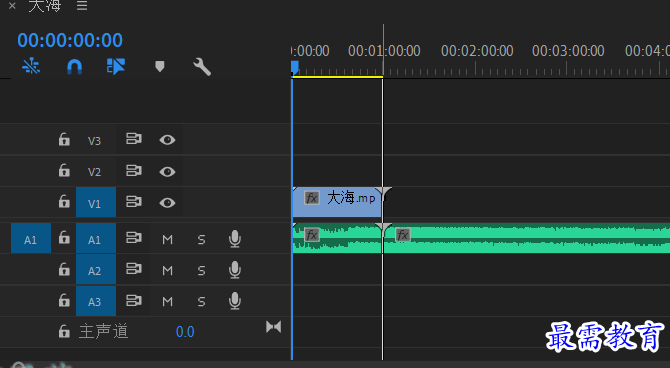
Task: Hide V2 track output with eye
Action: 167,171
